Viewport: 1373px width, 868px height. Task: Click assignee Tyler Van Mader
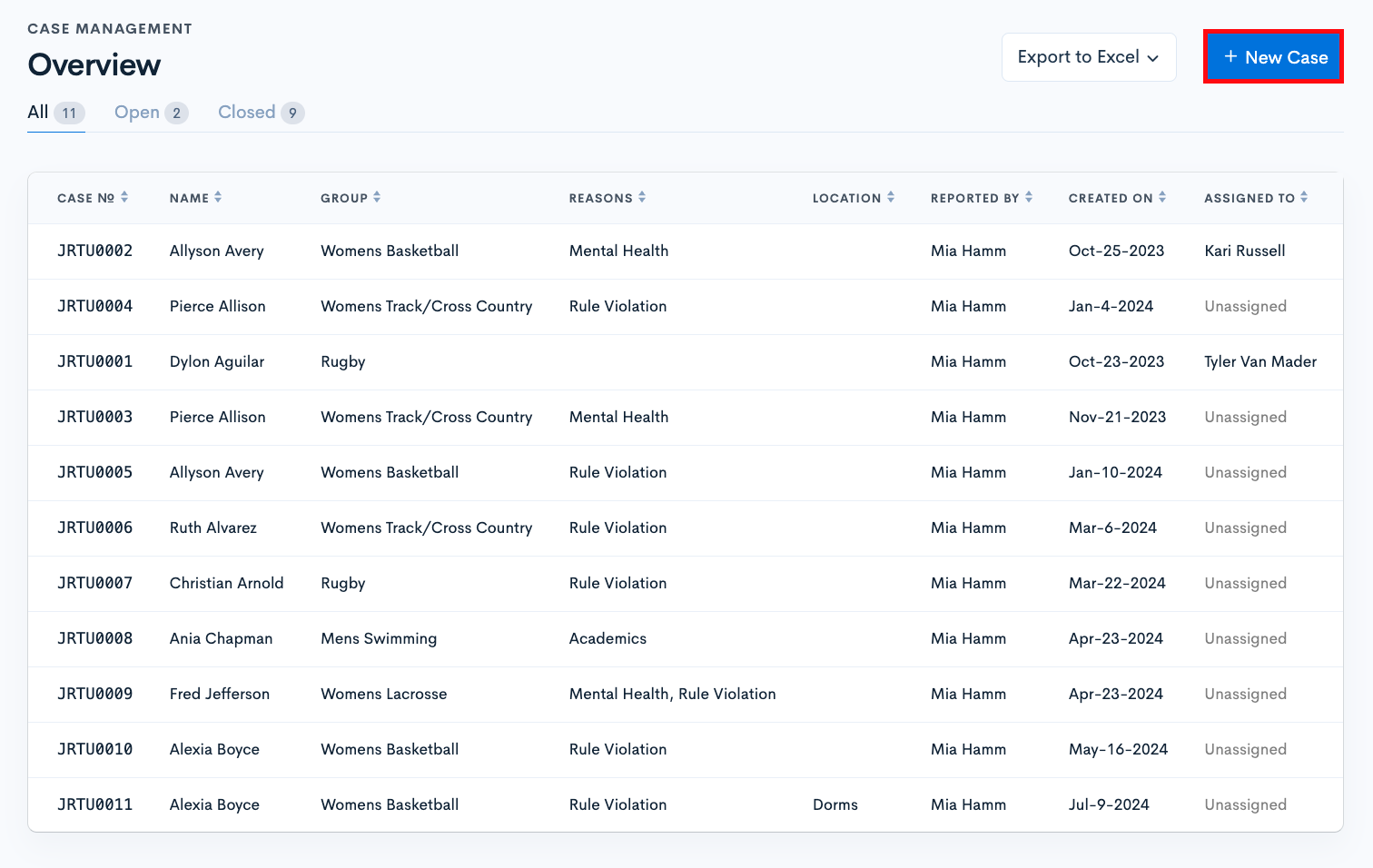(x=1260, y=361)
